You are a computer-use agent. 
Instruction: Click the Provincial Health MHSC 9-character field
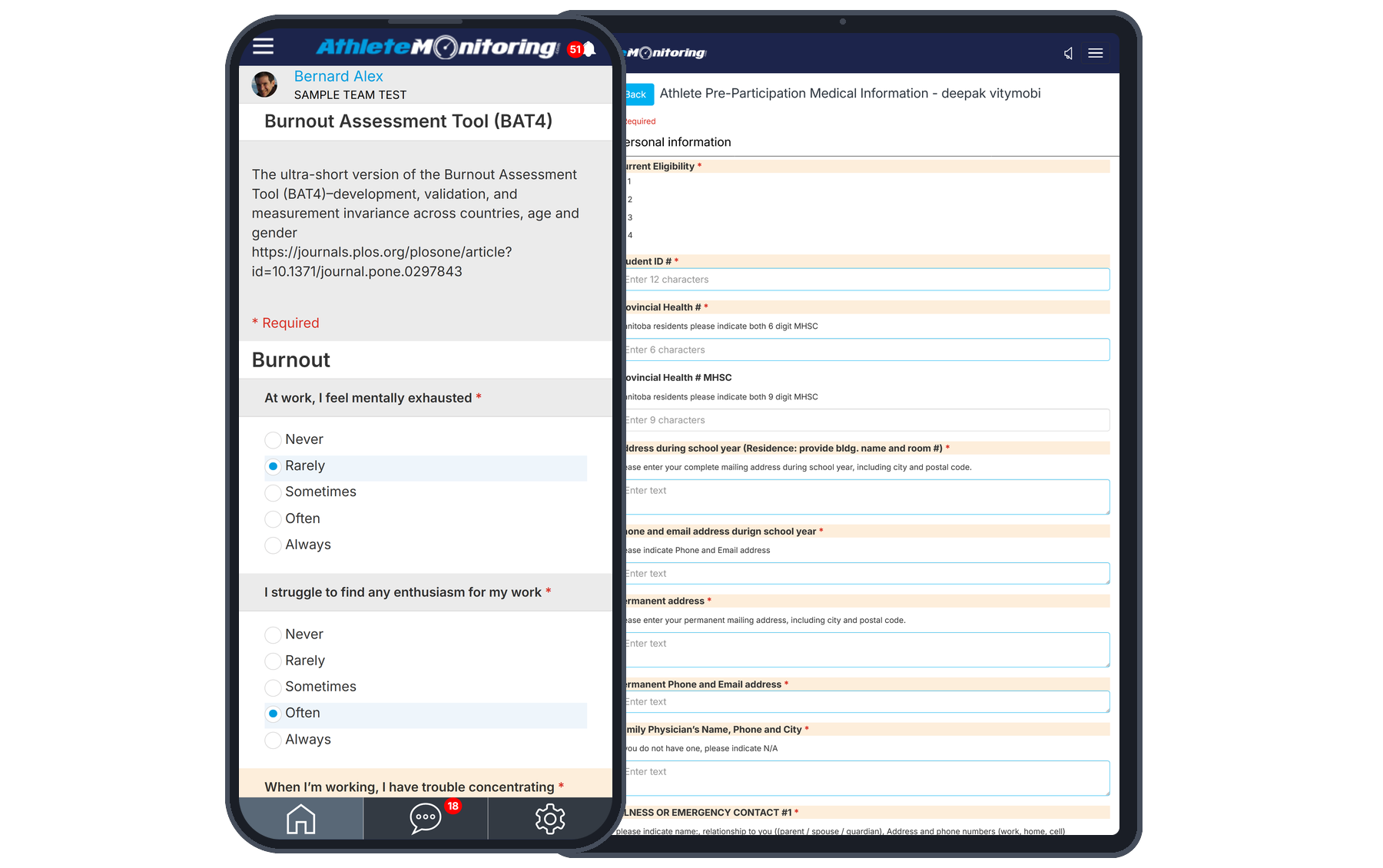coord(866,420)
